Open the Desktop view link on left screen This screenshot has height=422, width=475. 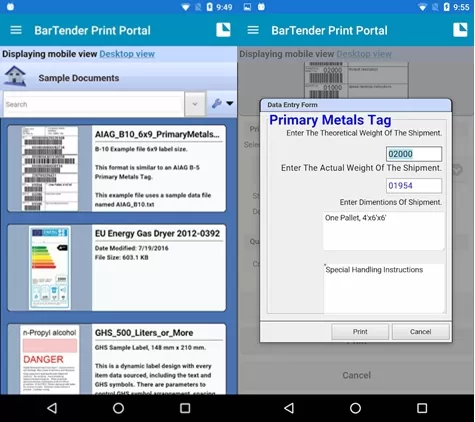coord(127,54)
